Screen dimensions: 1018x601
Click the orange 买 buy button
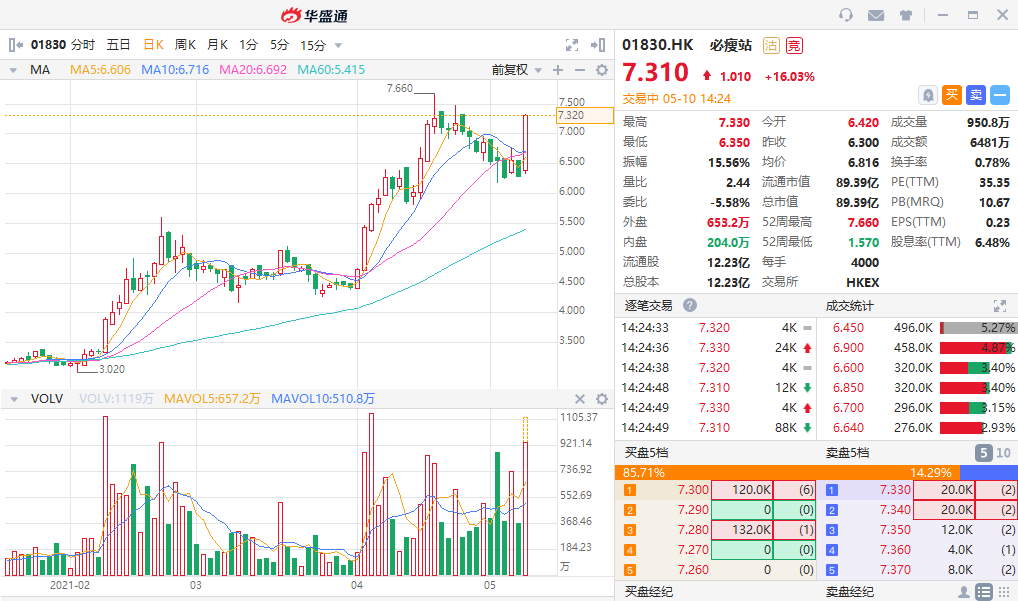[x=952, y=95]
